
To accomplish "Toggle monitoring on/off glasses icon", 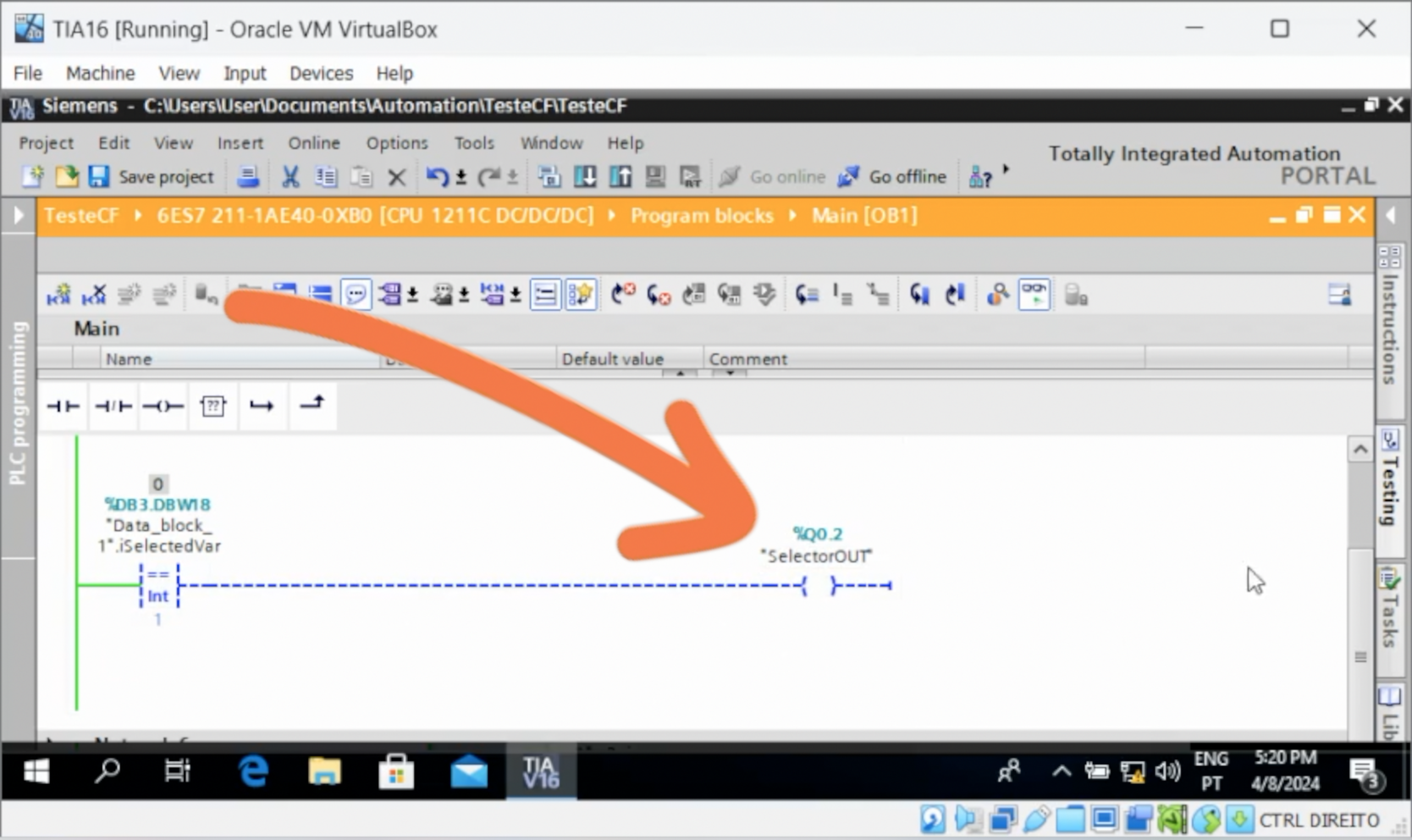I will click(1034, 294).
